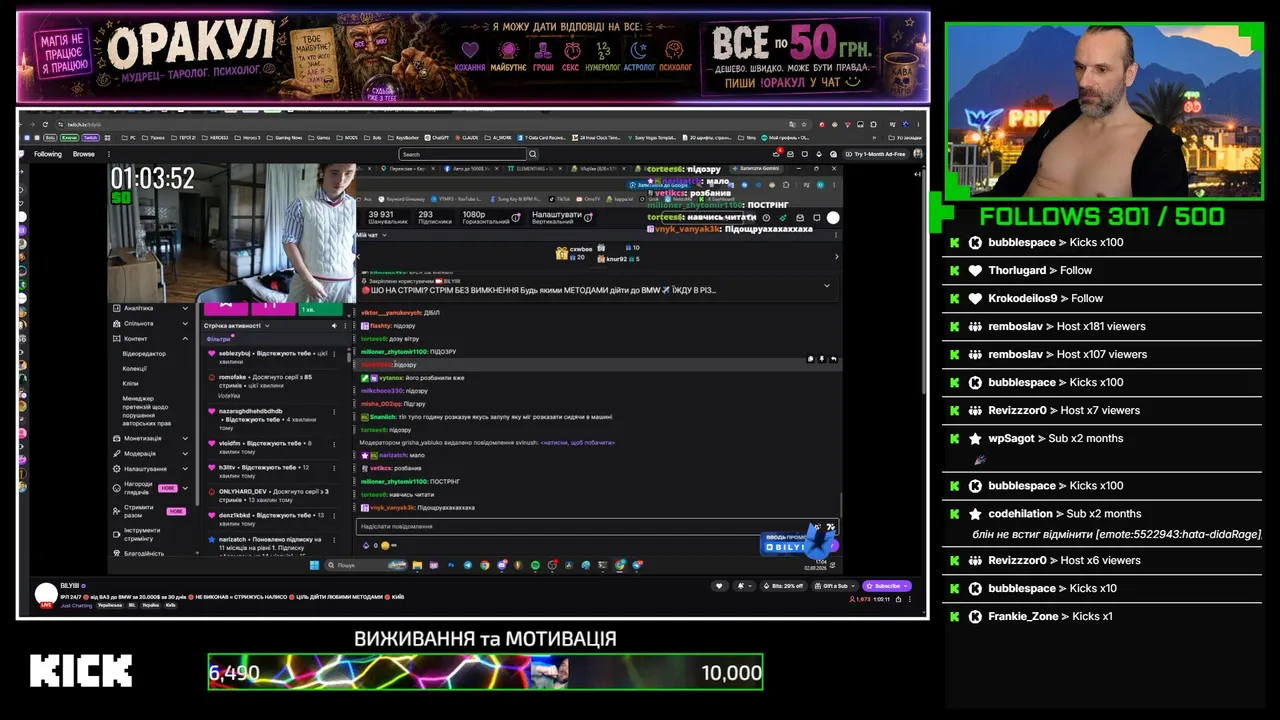The height and width of the screenshot is (720, 1280).
Task: Click the 6,490 to 10,000 goal progress bar
Action: (485, 672)
